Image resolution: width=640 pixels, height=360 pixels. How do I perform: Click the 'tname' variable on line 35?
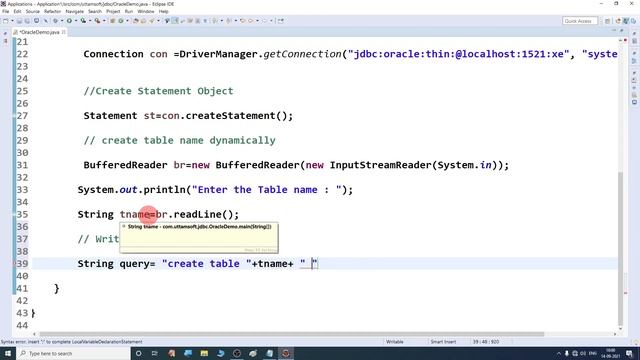coord(135,214)
